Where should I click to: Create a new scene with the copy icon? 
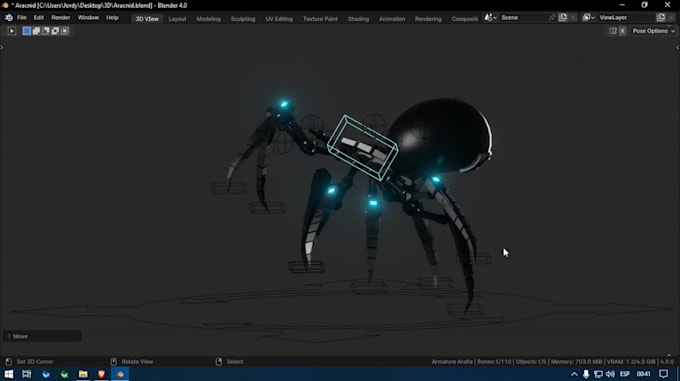(563, 17)
